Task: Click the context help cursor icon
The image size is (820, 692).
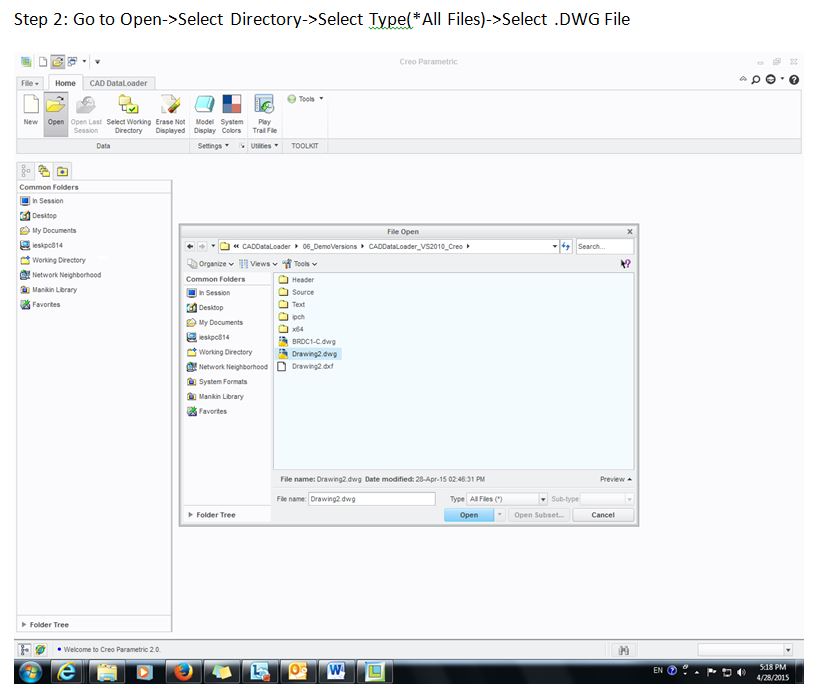Action: 625,264
